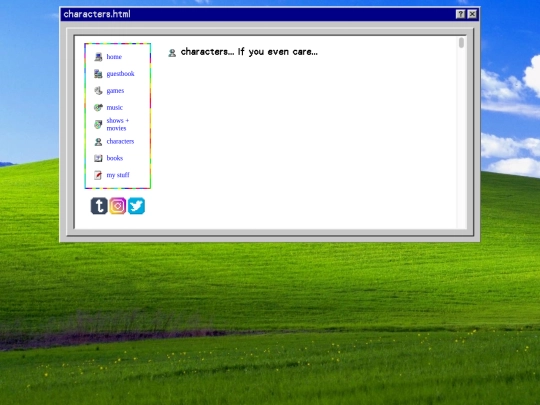Screen dimensions: 540x405
Task: Open the guestbook link
Action: (120, 74)
